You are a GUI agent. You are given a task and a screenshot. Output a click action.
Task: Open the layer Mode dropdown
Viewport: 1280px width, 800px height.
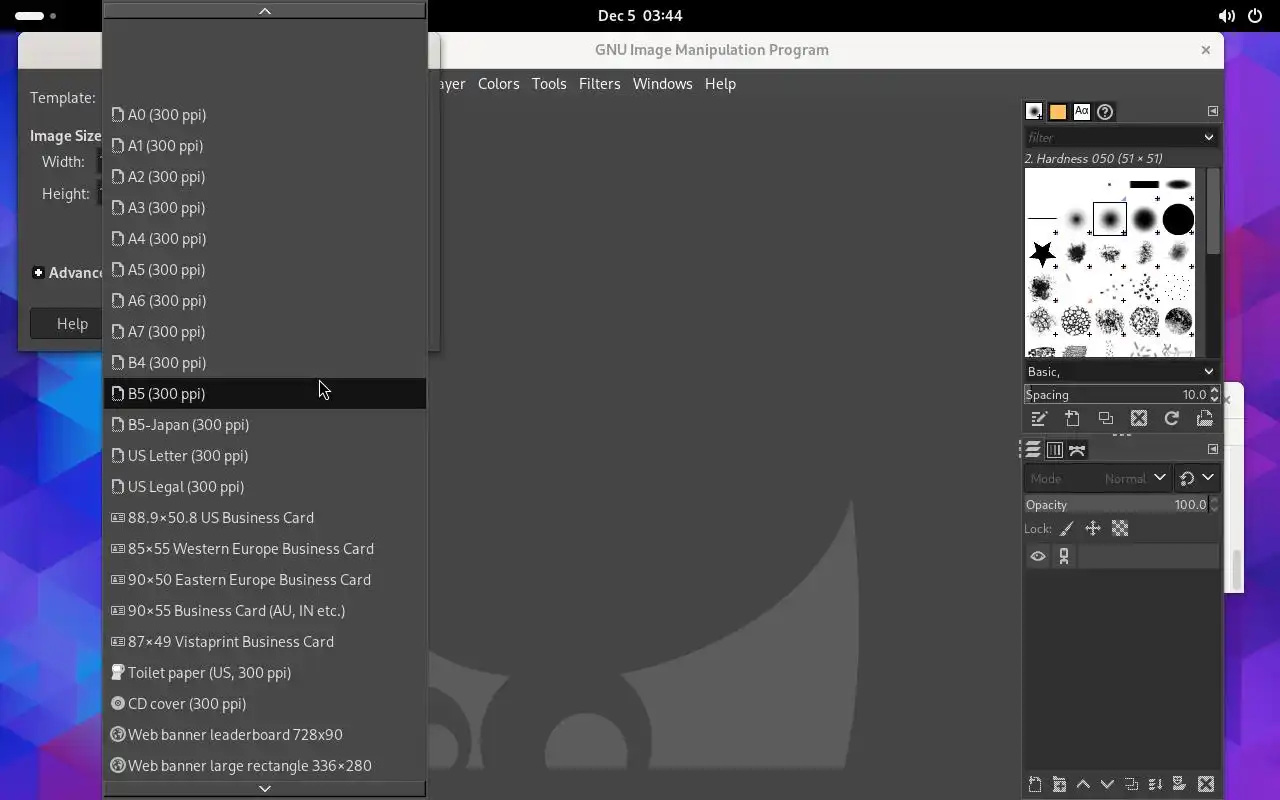[1097, 478]
